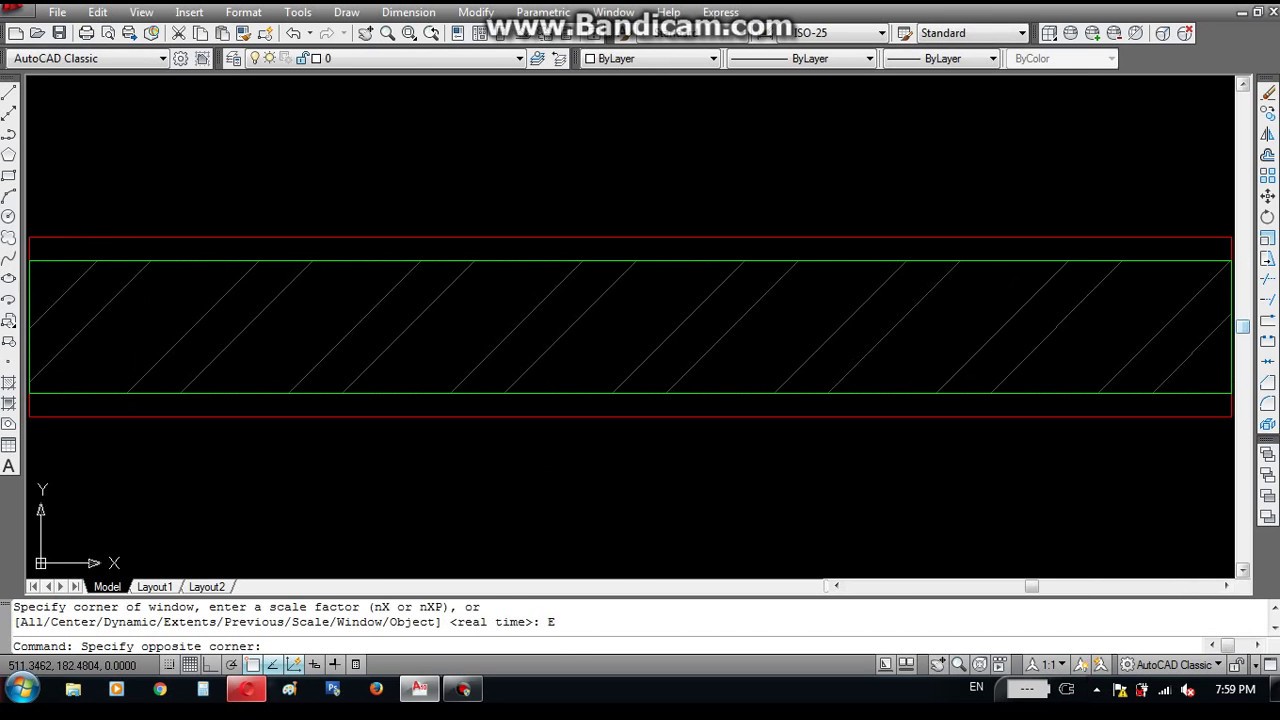
Task: Click the Erase tool in Modify toolbar
Action: (1268, 93)
